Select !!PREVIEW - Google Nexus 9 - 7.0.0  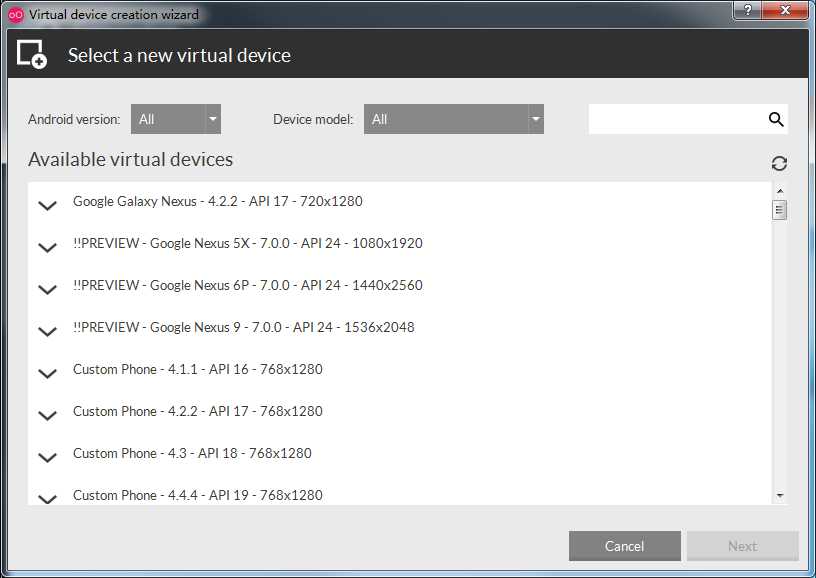[x=244, y=327]
